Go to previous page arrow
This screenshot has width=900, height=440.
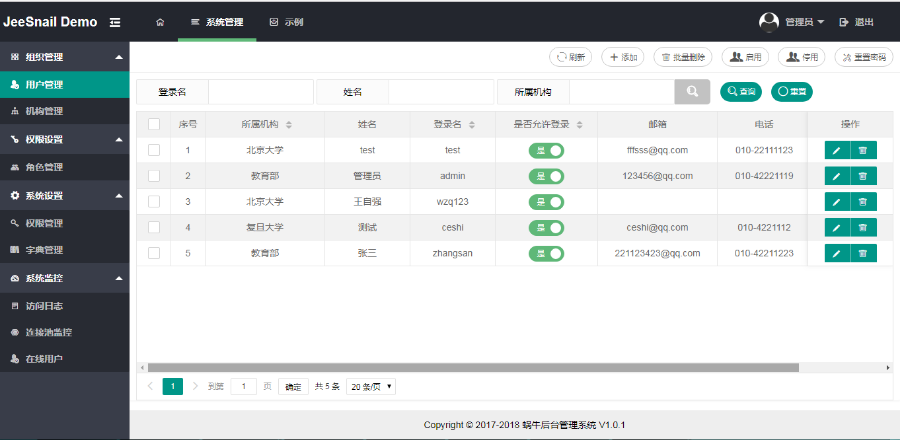pyautogui.click(x=150, y=387)
